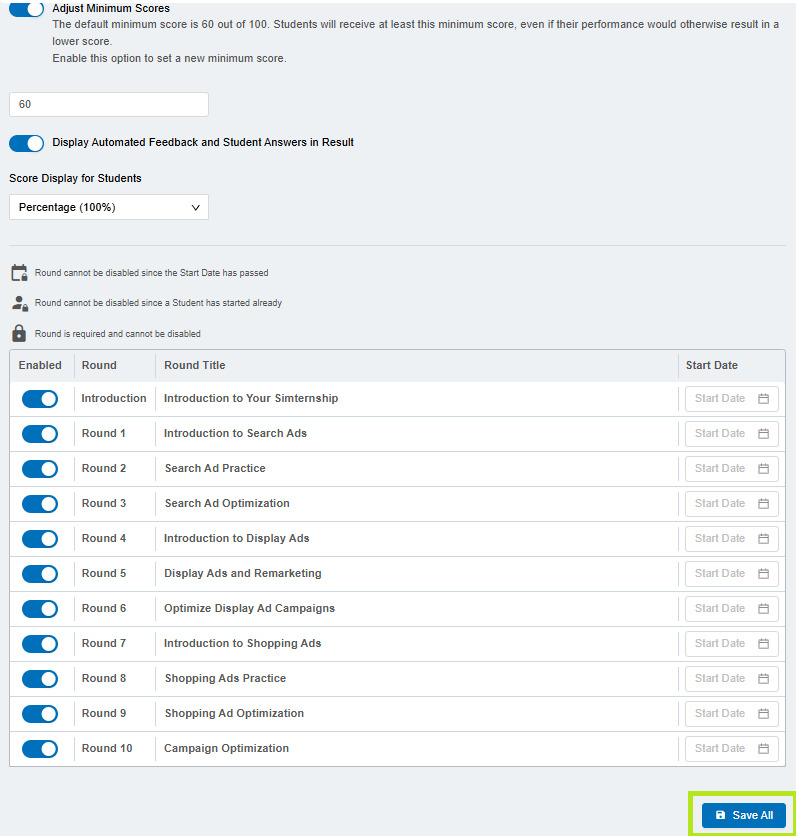796x836 pixels.
Task: Toggle Round 5 Display Ads and Remarketing
Action: coord(40,574)
